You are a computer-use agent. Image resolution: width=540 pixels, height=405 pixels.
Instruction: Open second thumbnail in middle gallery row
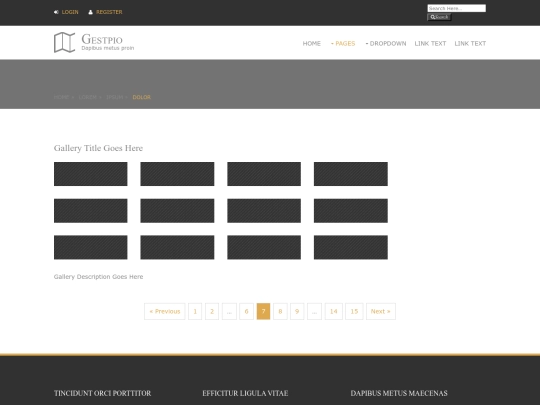pos(177,211)
